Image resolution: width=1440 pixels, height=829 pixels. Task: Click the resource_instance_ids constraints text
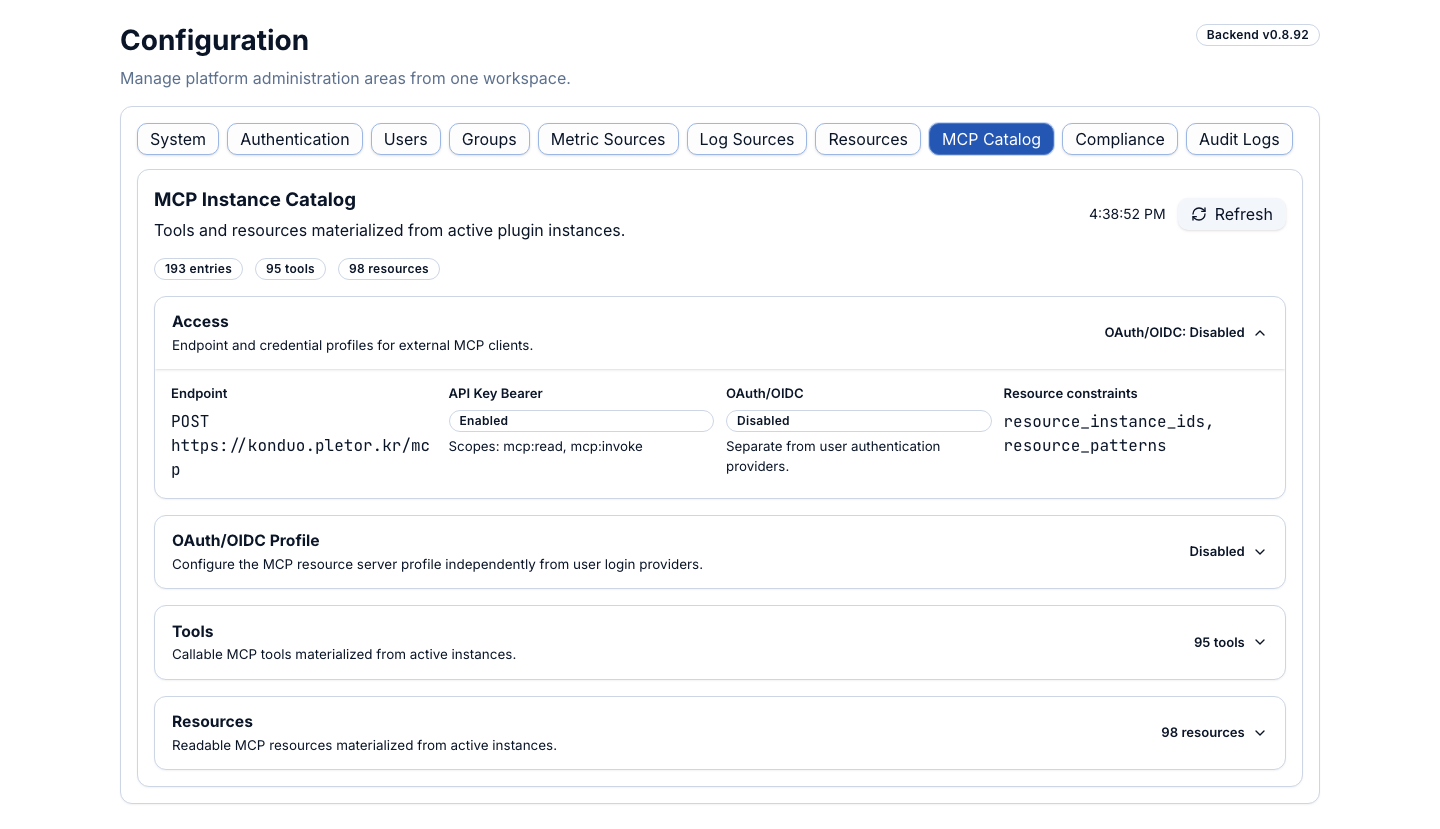tap(1109, 434)
